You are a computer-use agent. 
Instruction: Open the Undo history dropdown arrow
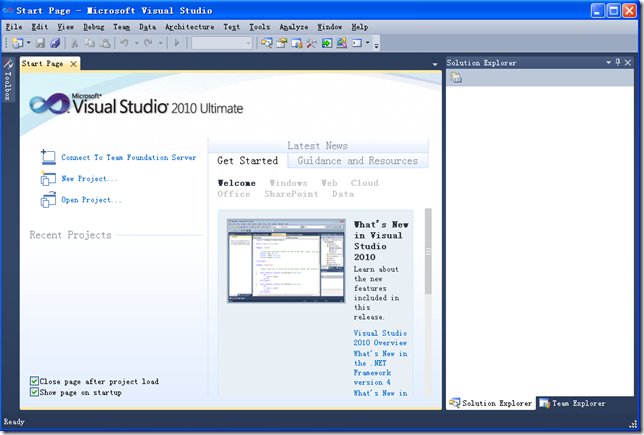[136, 43]
